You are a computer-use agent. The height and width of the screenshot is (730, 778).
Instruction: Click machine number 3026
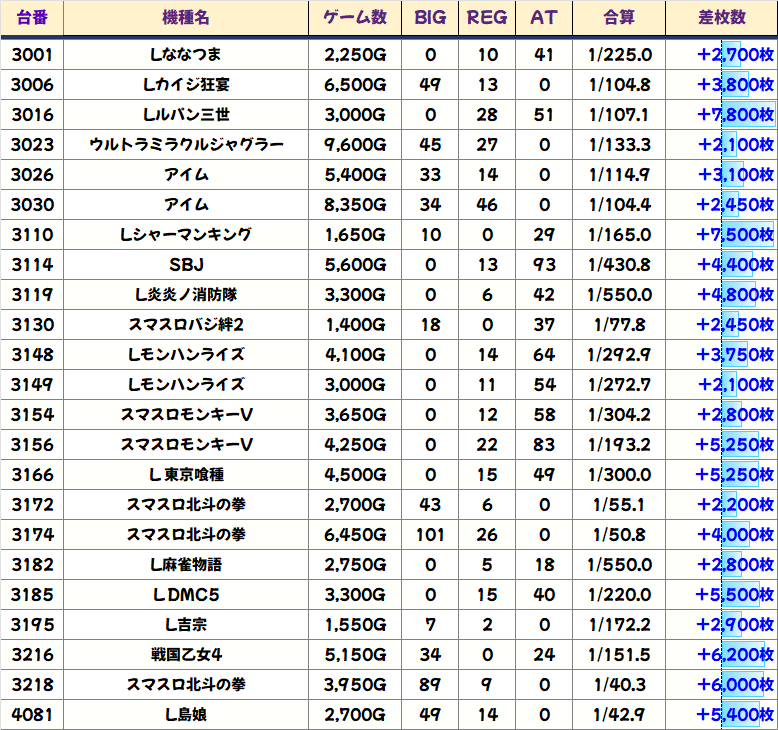(x=32, y=175)
